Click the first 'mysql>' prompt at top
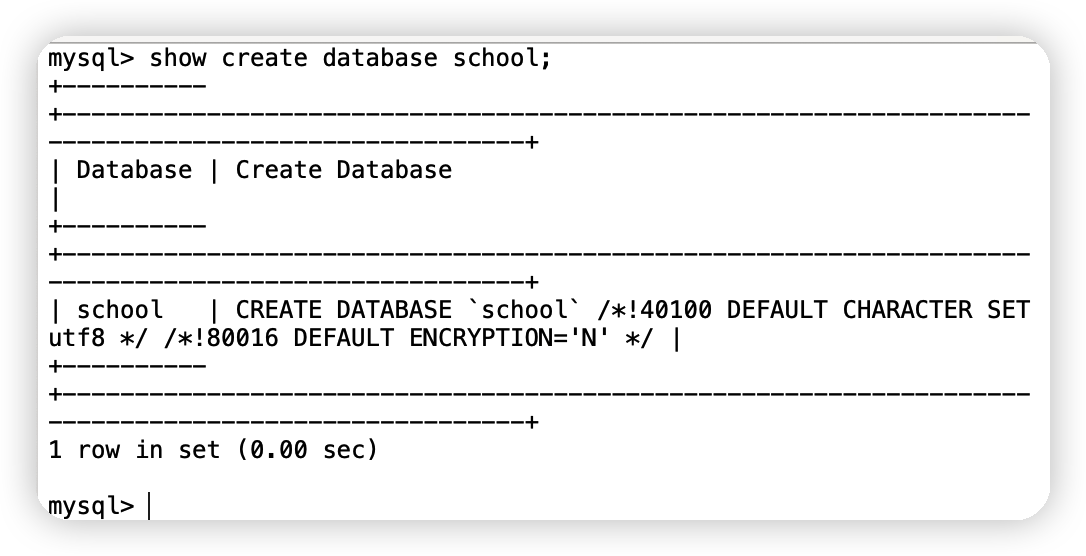 tap(91, 59)
